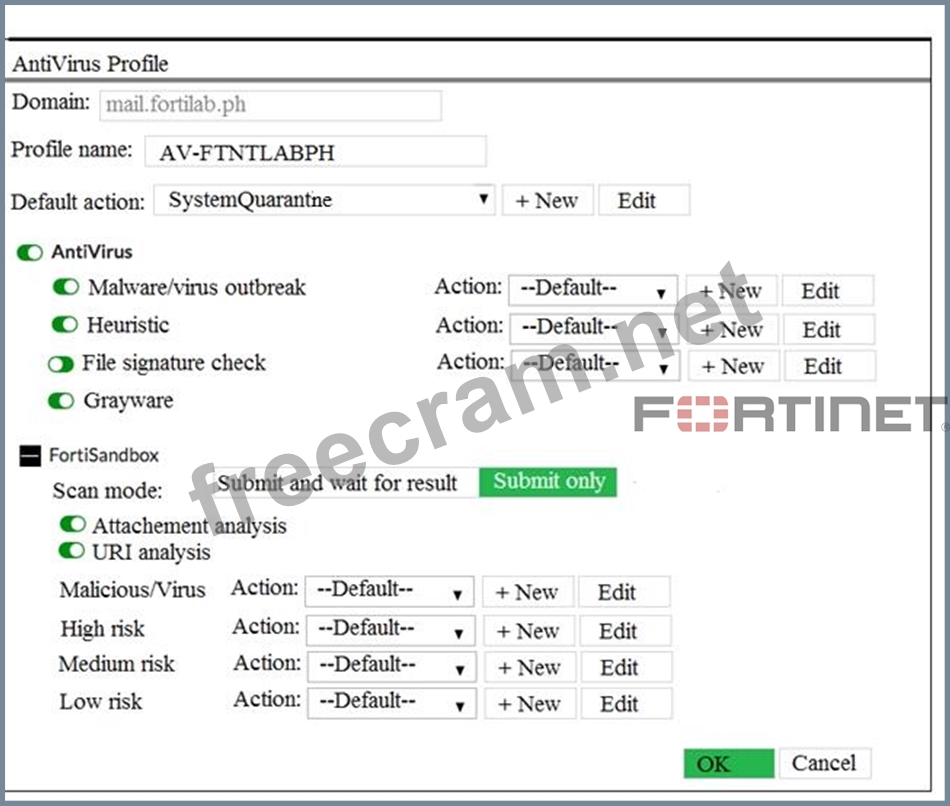
Task: Toggle the Grayware switch
Action: (61, 401)
